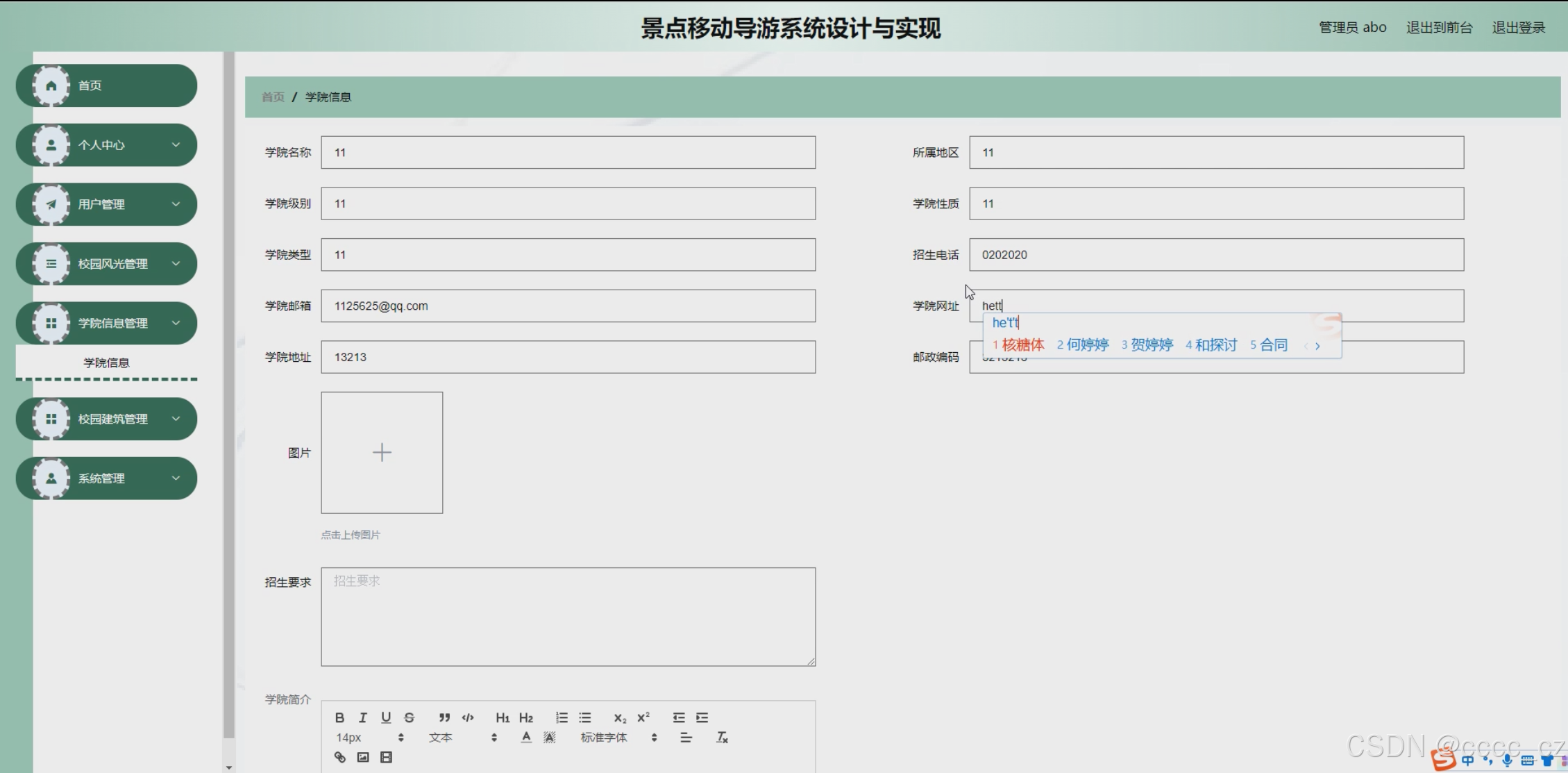Image resolution: width=1568 pixels, height=773 pixels.
Task: Toggle bold formatting in editor
Action: (x=339, y=717)
